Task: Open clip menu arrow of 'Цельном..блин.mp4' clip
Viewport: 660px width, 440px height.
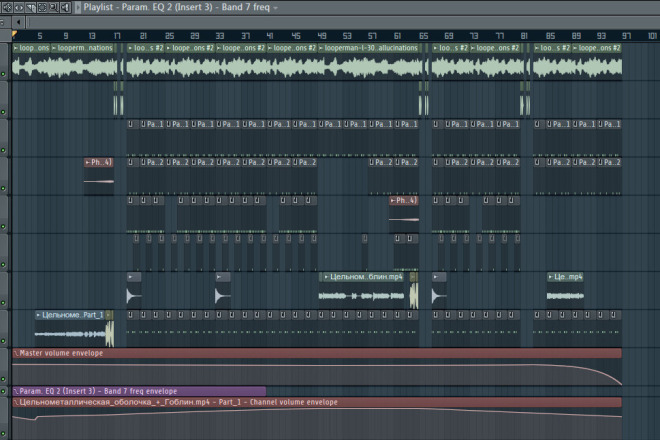Action: pyautogui.click(x=326, y=277)
